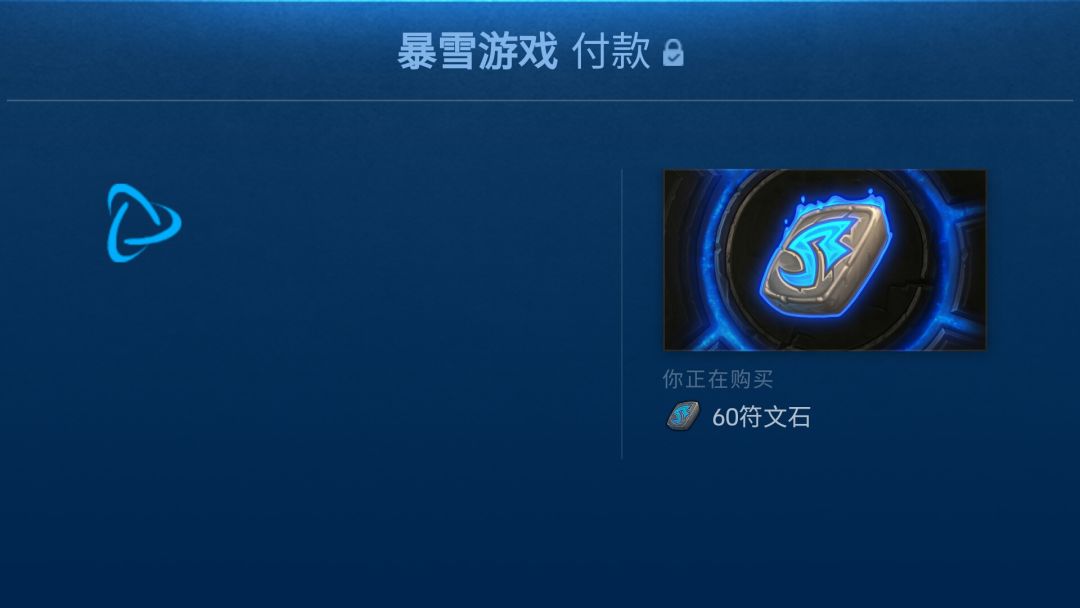The width and height of the screenshot is (1080, 608).
Task: Click the 付款 heading text
Action: (x=611, y=52)
